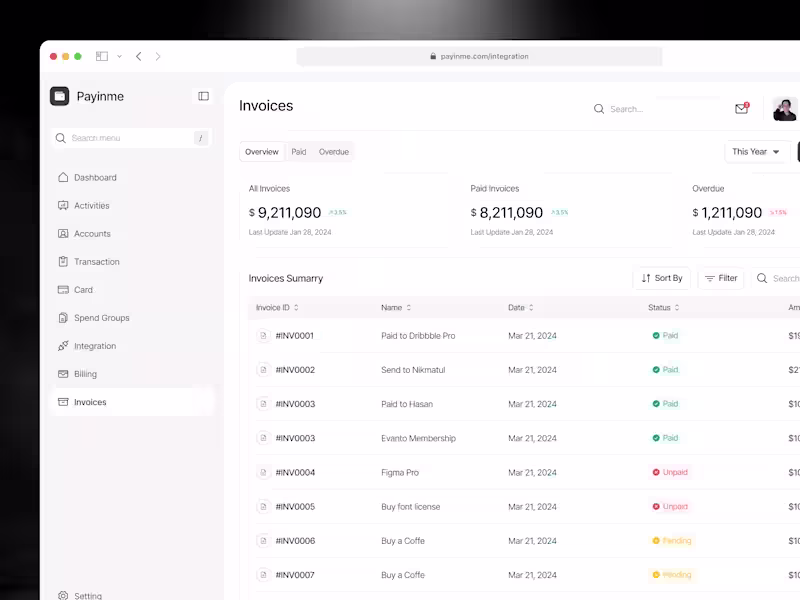Viewport: 800px width, 600px height.
Task: Click document icon for #INV0007
Action: point(263,575)
